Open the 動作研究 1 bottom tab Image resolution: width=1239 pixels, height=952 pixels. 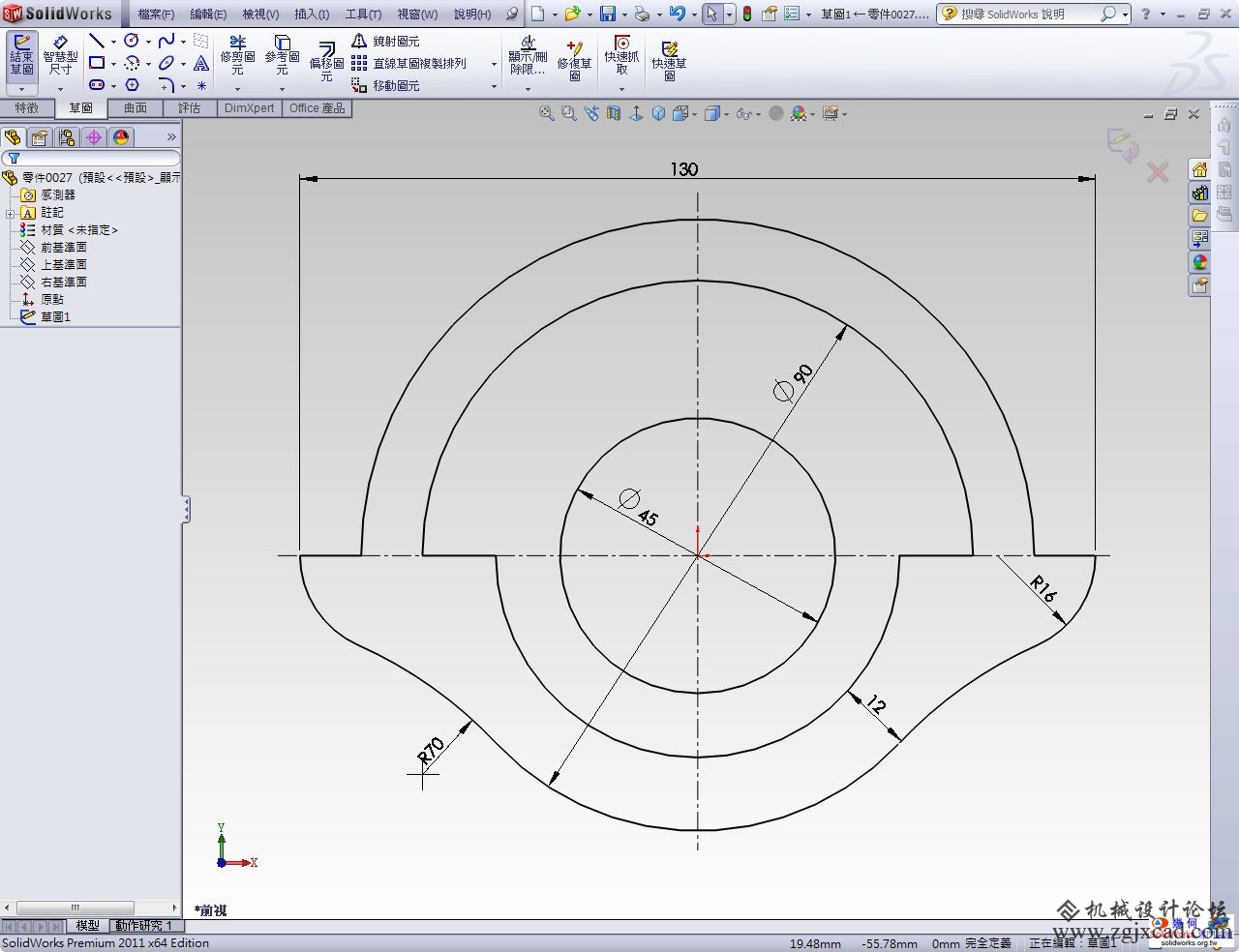click(144, 926)
